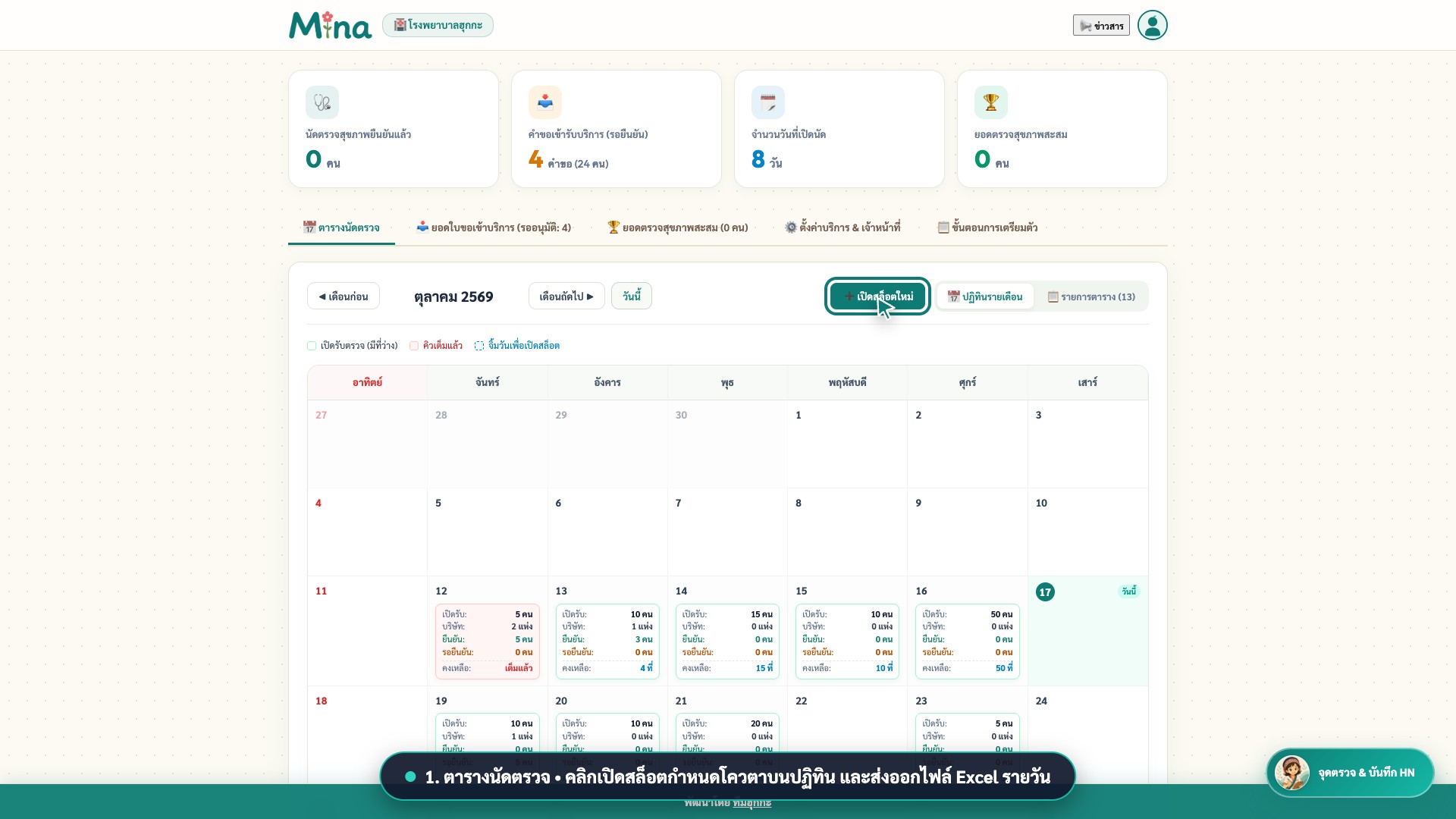Click the ตุลาคม 2569 month title
The image size is (1456, 819).
[453, 297]
